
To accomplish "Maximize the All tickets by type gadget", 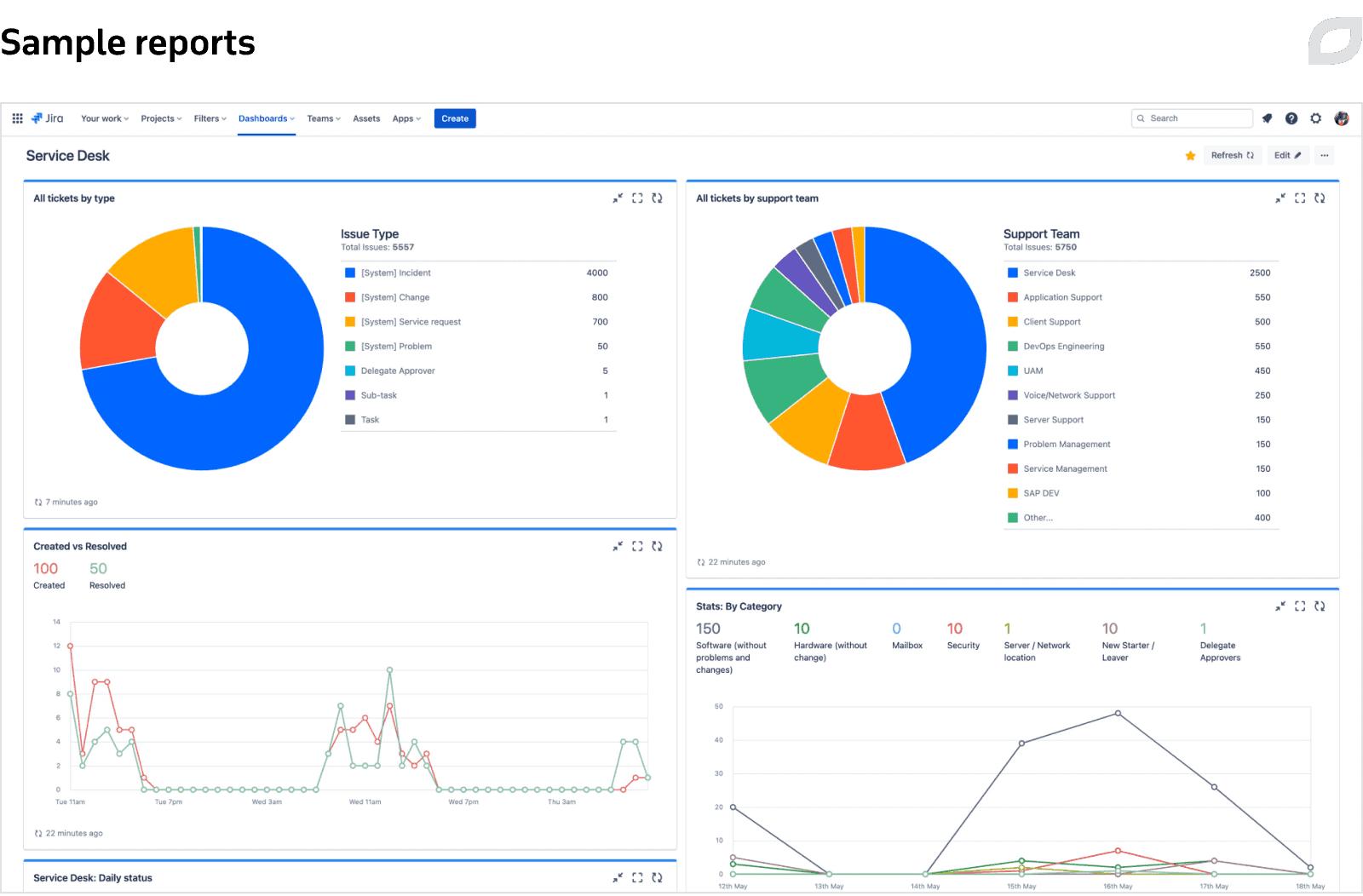I will click(x=637, y=198).
